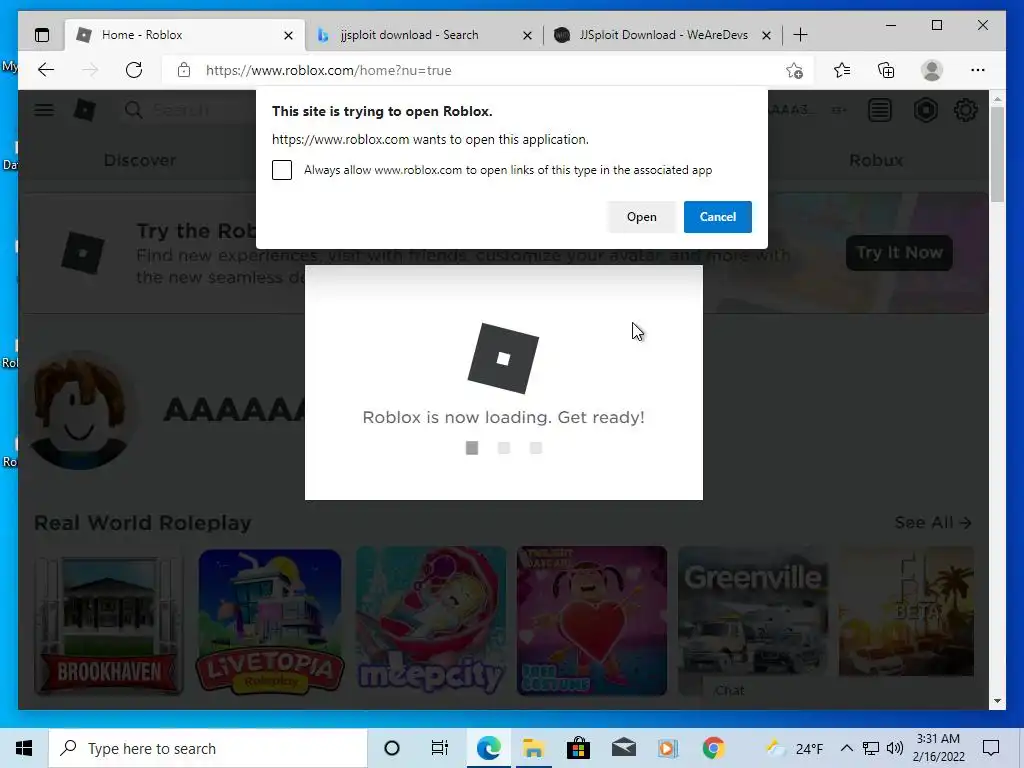Open Google Chrome from taskbar
The image size is (1024, 768).
click(713, 748)
